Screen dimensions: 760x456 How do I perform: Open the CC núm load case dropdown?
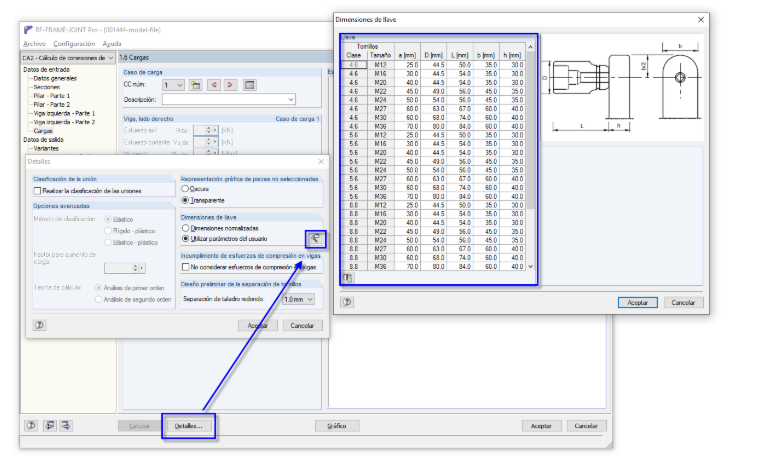[179, 85]
